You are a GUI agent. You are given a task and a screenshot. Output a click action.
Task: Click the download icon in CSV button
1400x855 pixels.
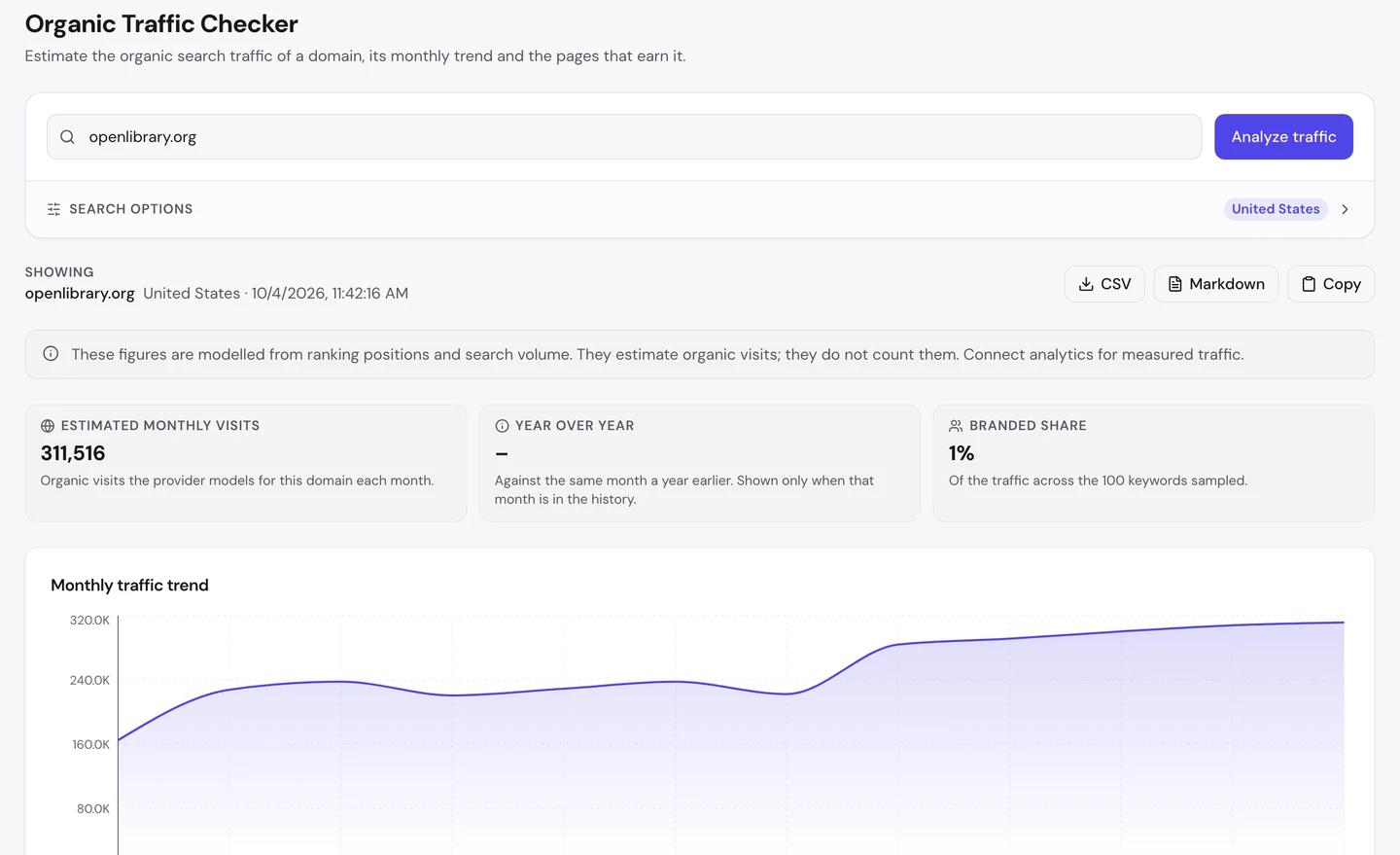click(1086, 284)
